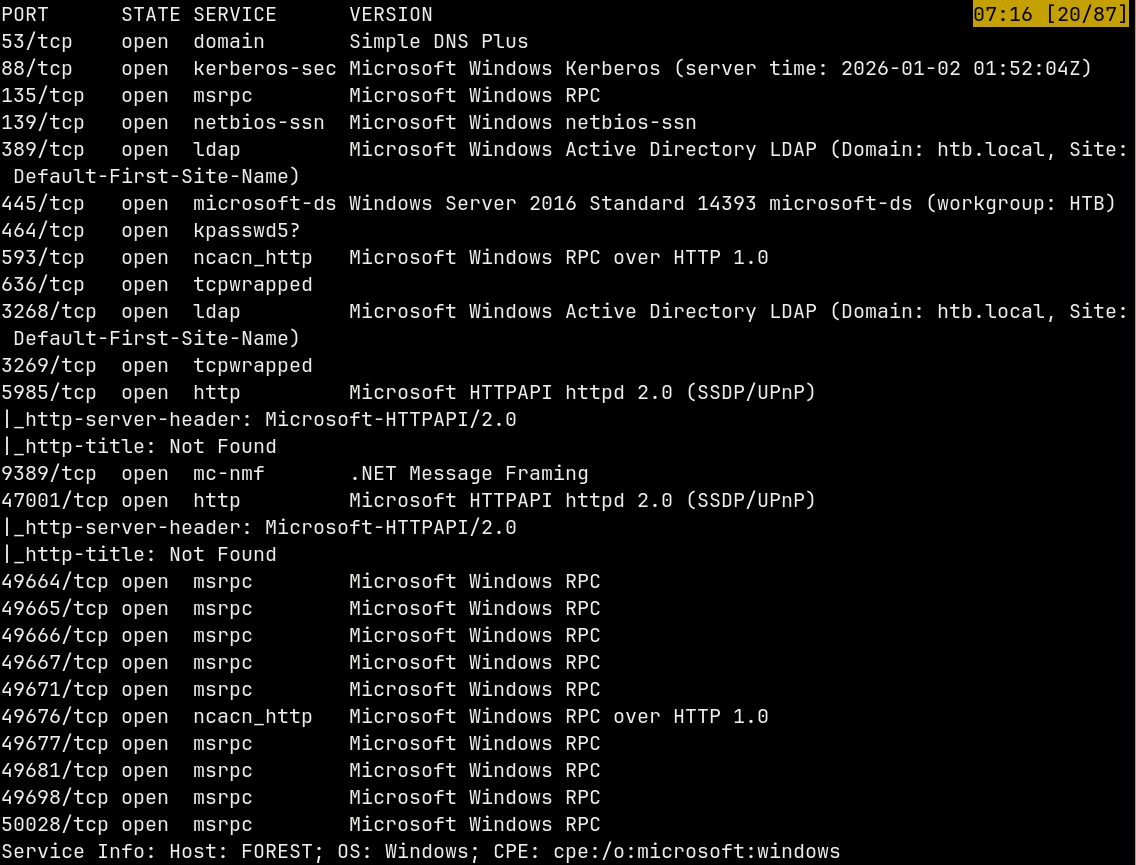Screen dimensions: 1136x865
Task: Click the 07:16 [20/87] copy-mode indicator
Action: 1050,15
